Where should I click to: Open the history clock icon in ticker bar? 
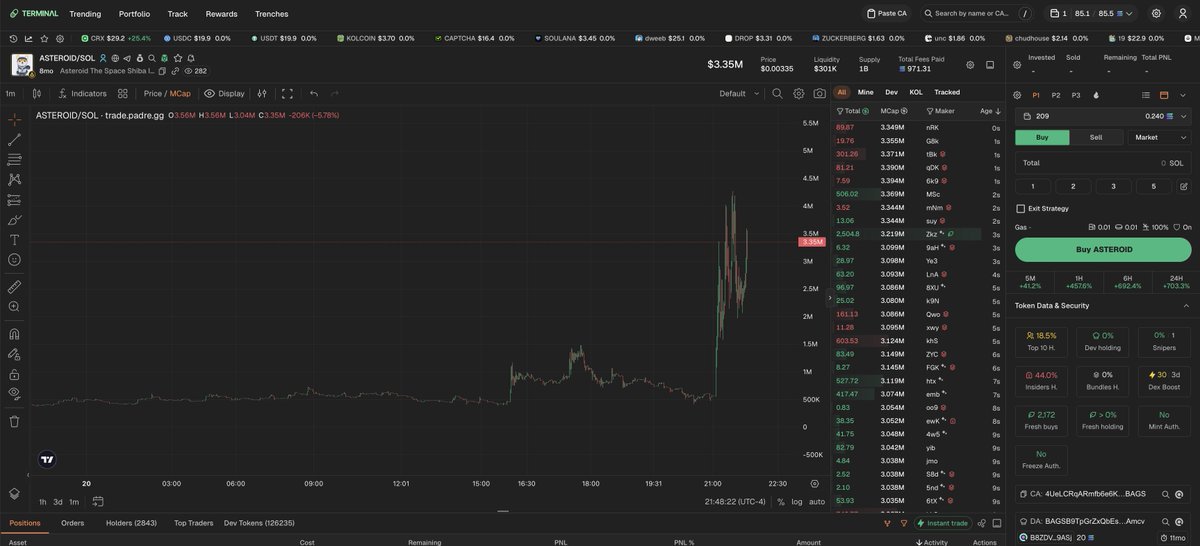pyautogui.click(x=13, y=38)
